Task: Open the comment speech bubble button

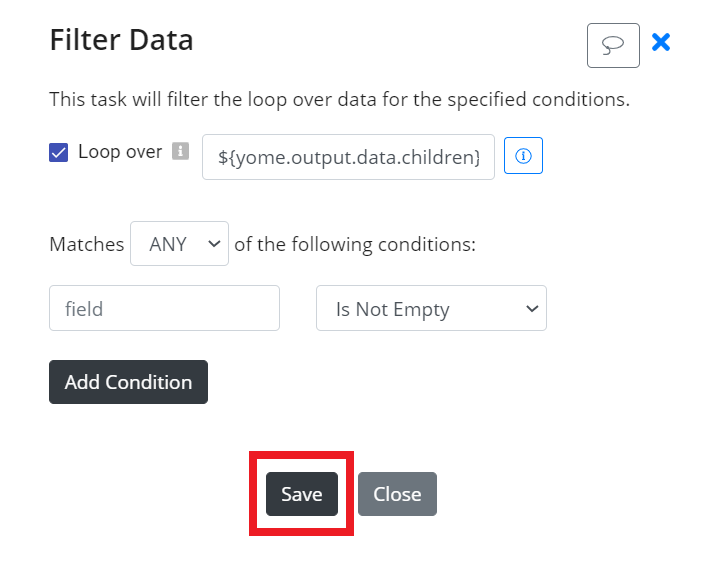Action: [613, 45]
